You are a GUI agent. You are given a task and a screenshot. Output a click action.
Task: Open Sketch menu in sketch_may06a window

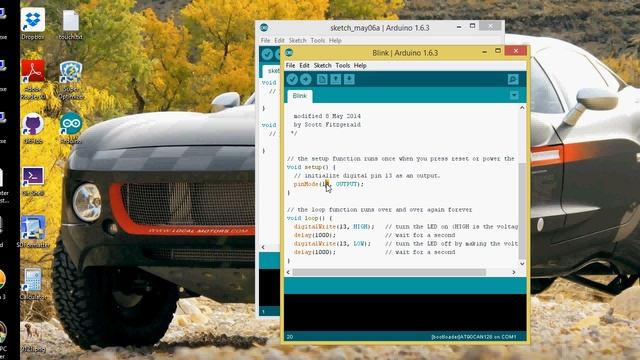297,40
